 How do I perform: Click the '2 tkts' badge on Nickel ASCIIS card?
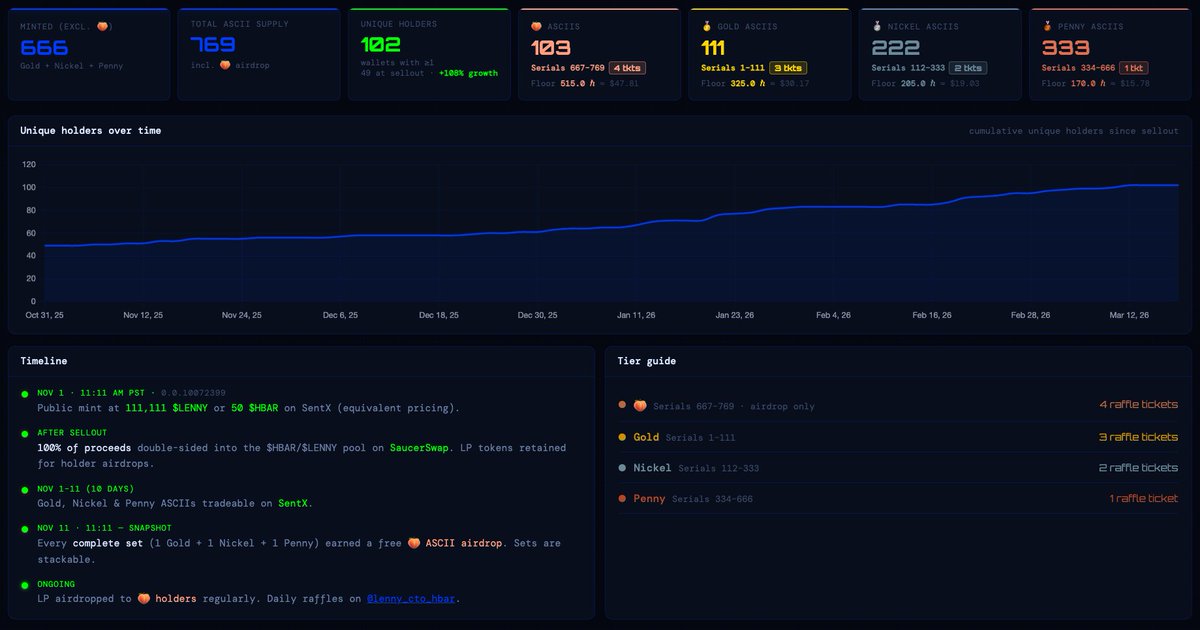click(967, 68)
